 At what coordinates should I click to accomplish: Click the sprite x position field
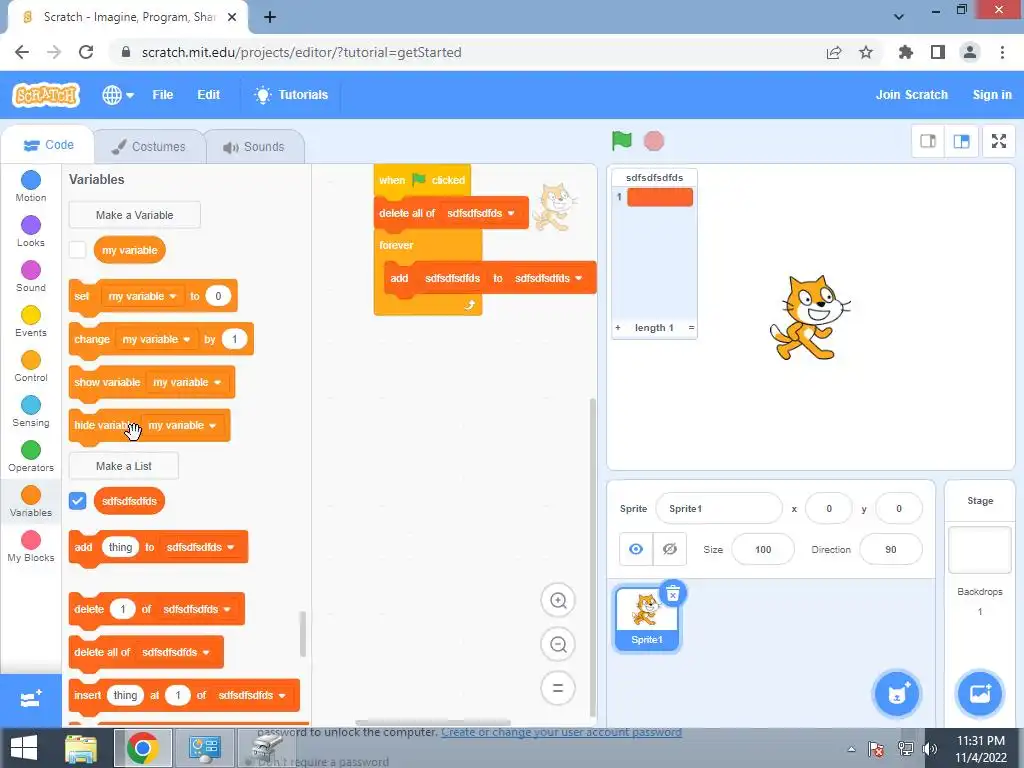(829, 509)
